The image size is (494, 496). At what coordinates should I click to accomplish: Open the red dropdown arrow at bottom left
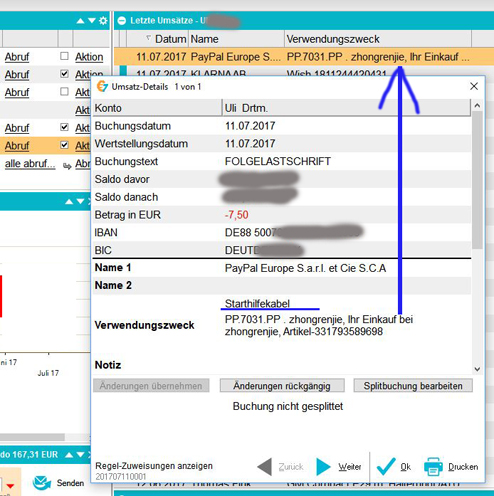coord(10,486)
